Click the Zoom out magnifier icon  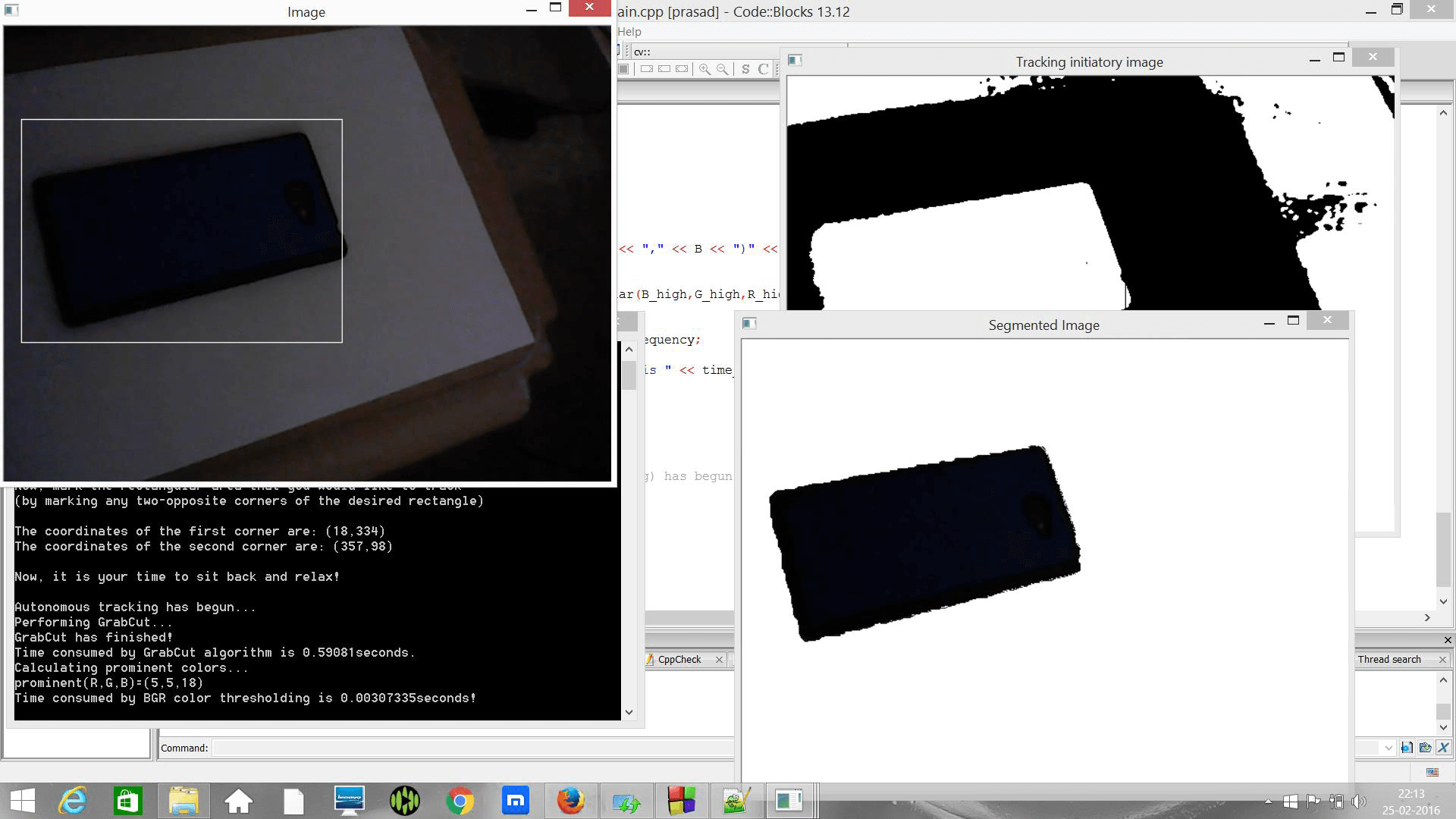(723, 69)
